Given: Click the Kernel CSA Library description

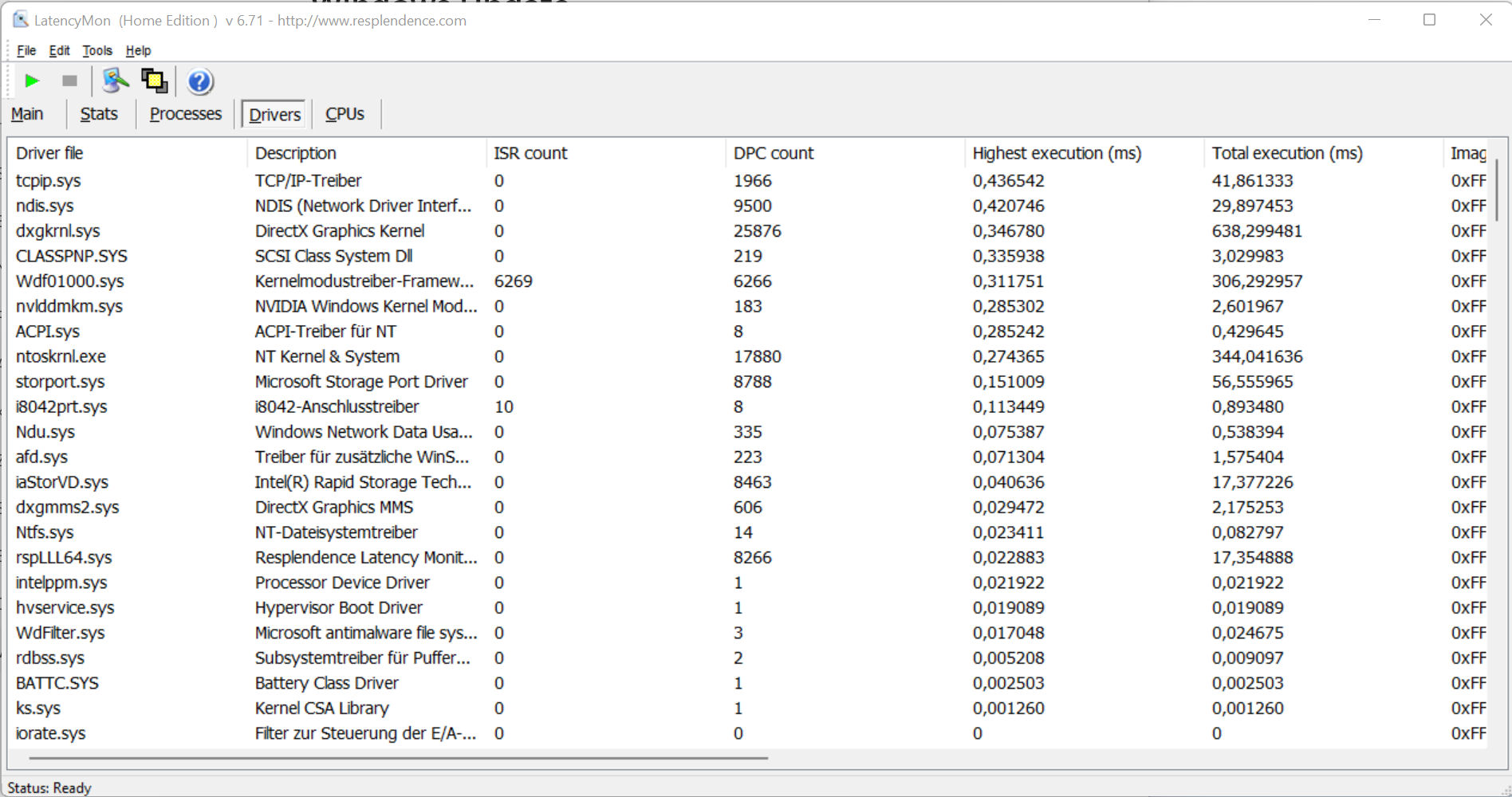Looking at the screenshot, I should click(322, 708).
